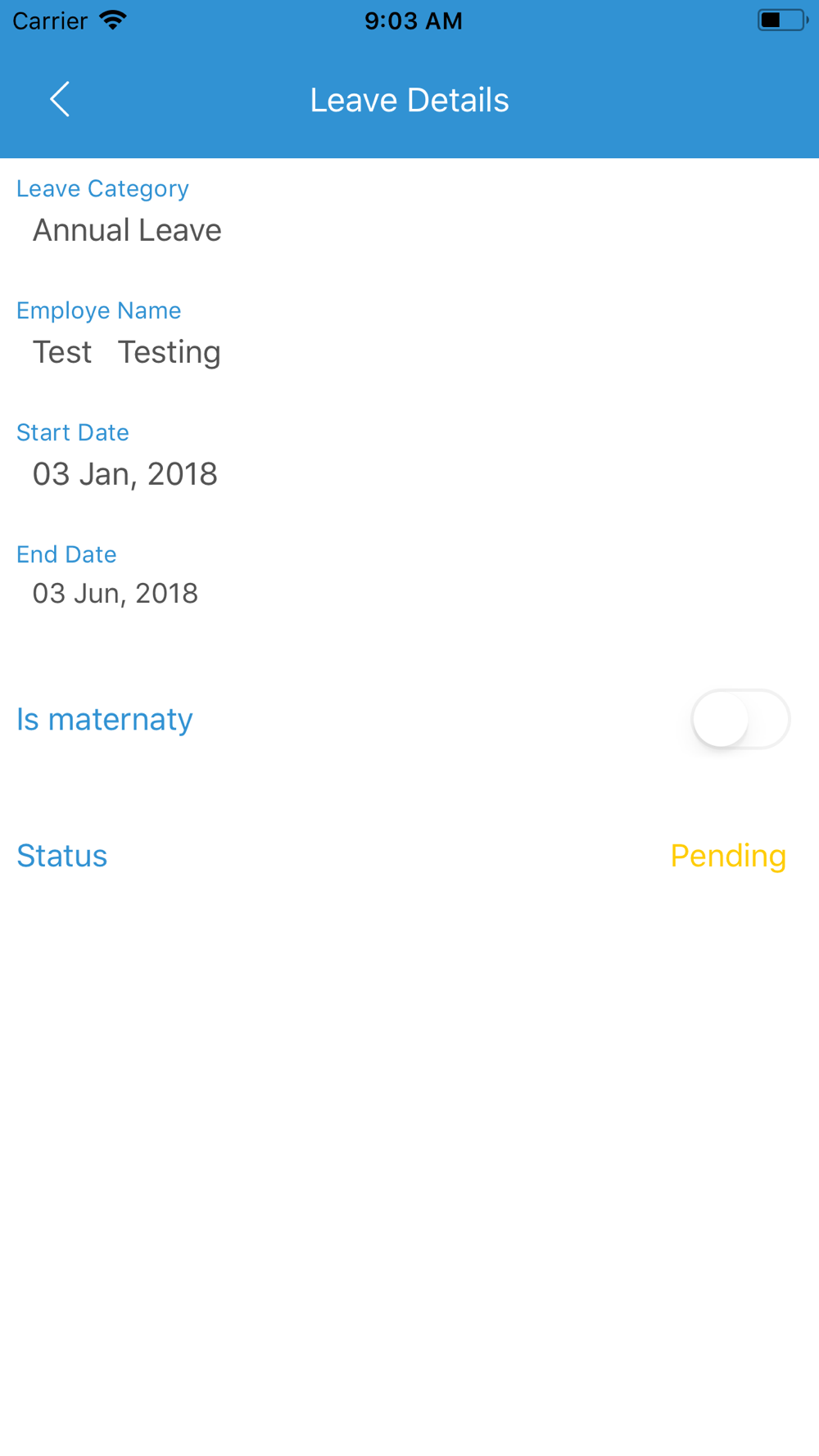Tap the Employe Name label

[98, 310]
